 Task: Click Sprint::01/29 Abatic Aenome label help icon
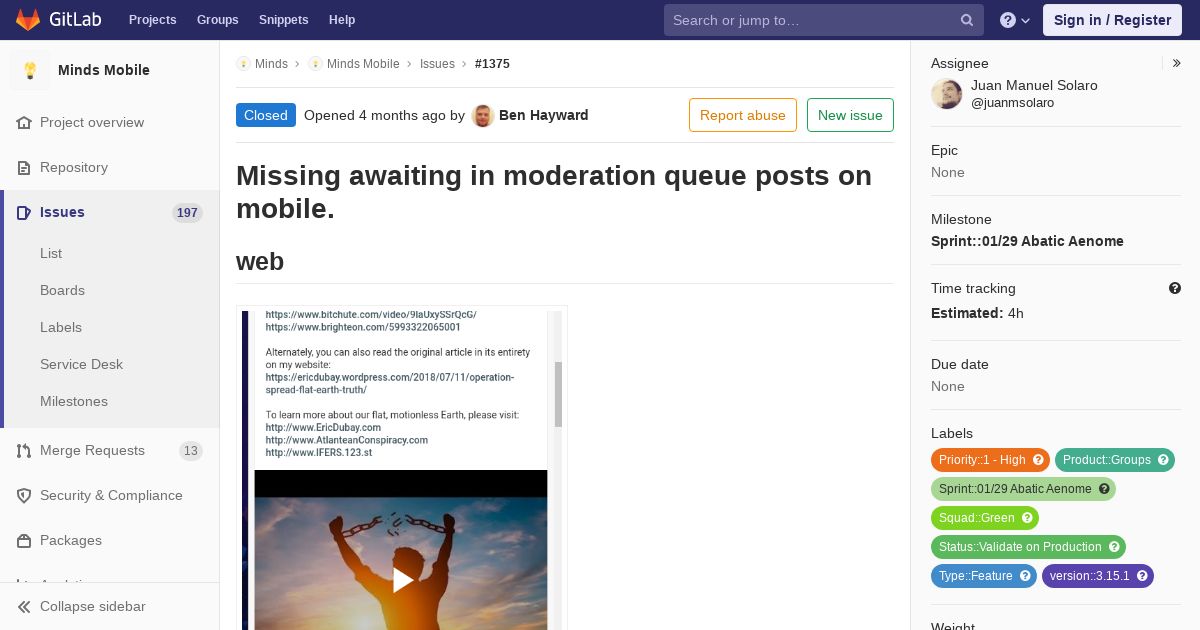[1104, 489]
